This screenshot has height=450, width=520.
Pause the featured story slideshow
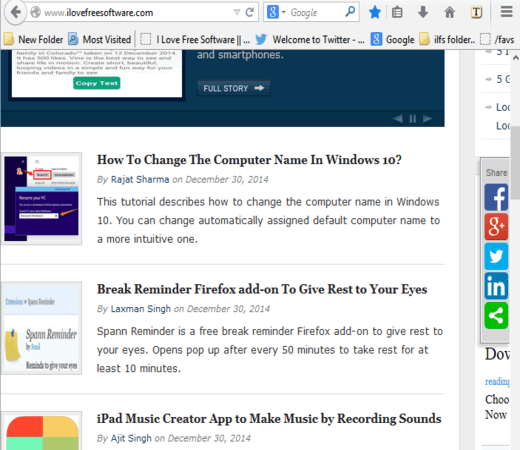(x=413, y=119)
